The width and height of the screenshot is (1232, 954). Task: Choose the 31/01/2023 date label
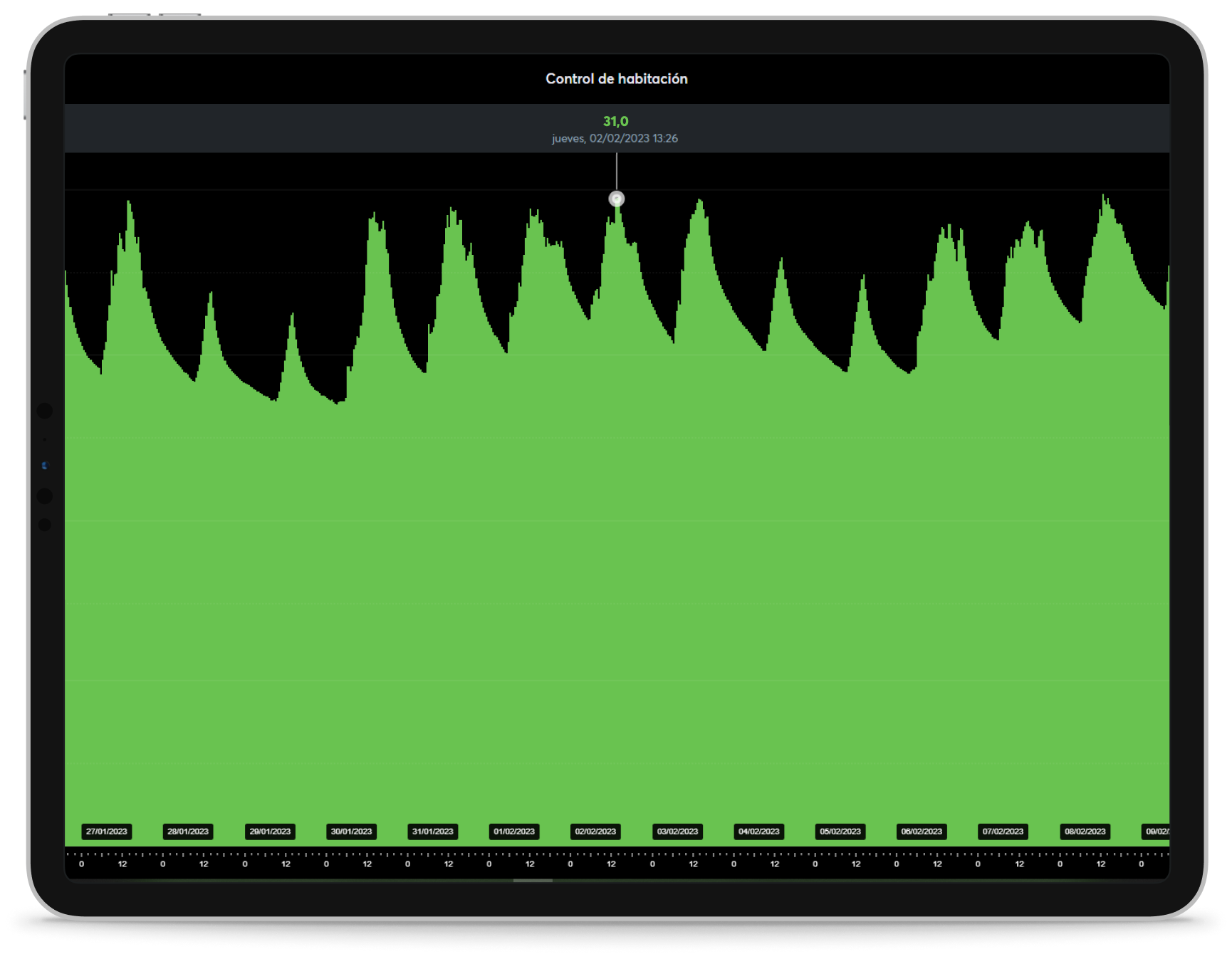433,832
